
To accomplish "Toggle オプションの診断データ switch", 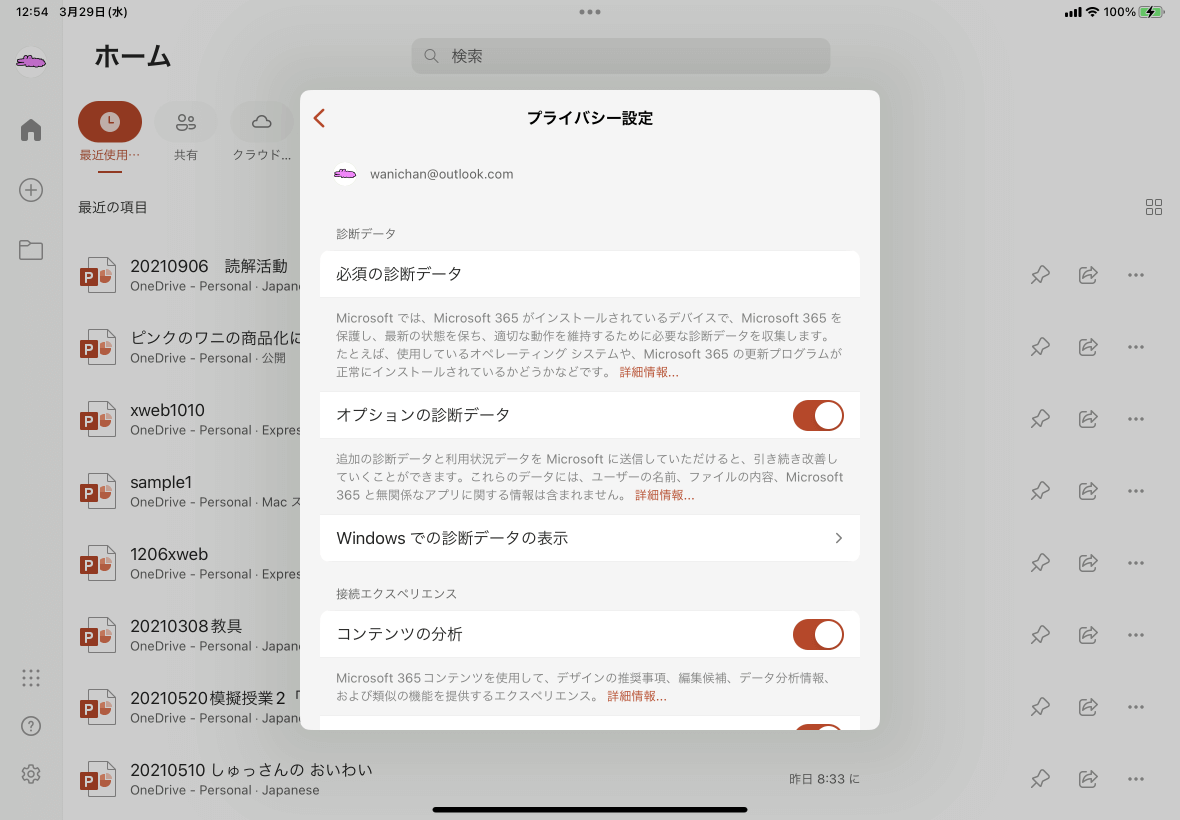I will pos(818,415).
